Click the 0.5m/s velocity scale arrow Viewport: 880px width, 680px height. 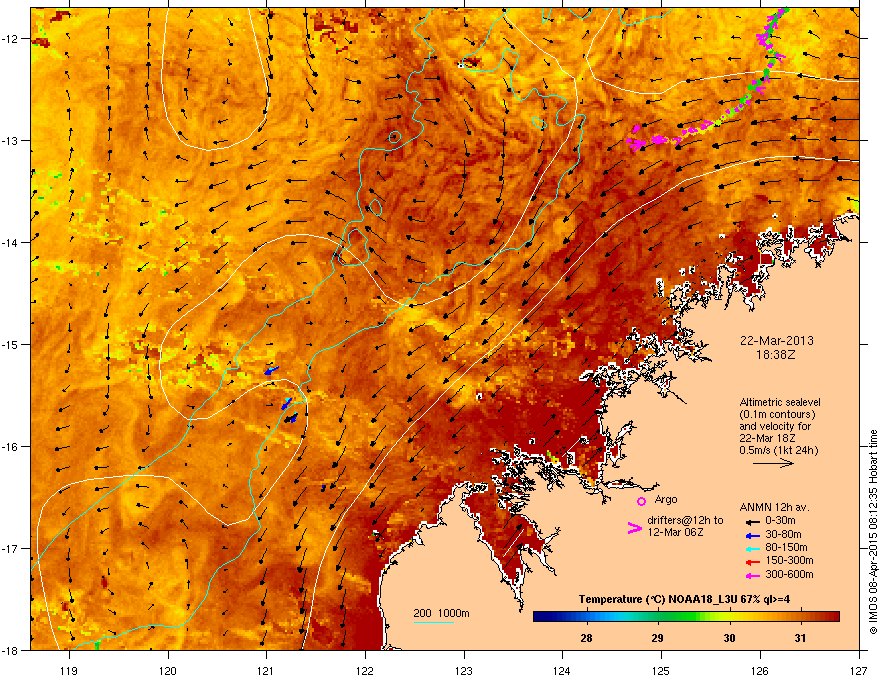[x=773, y=463]
